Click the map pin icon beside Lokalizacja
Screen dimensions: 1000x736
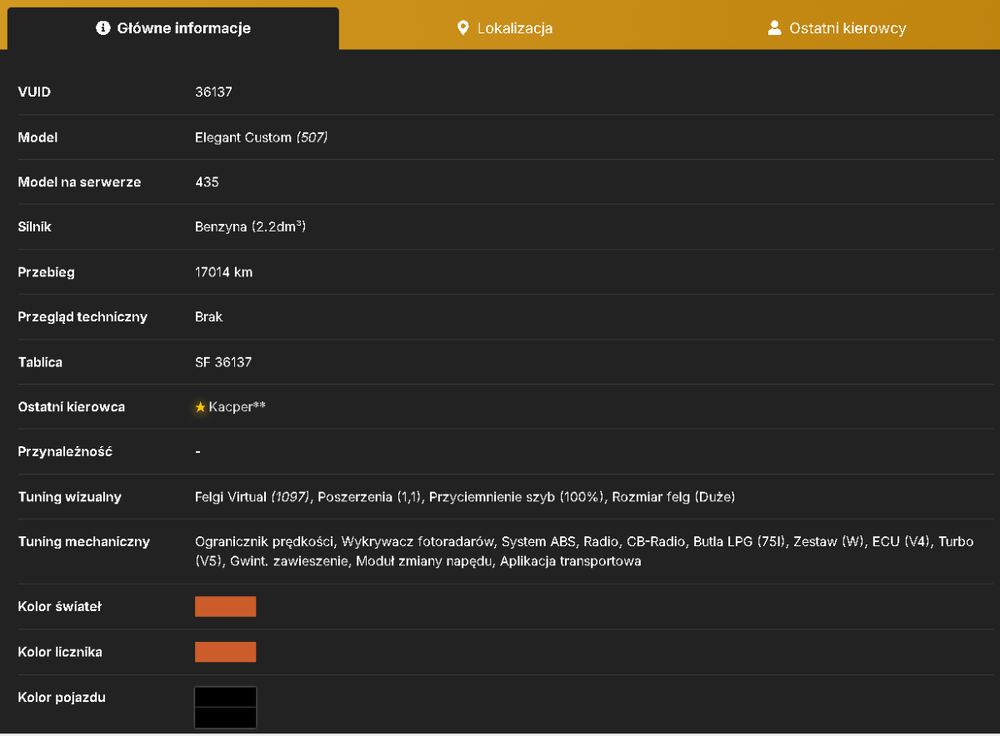[463, 28]
